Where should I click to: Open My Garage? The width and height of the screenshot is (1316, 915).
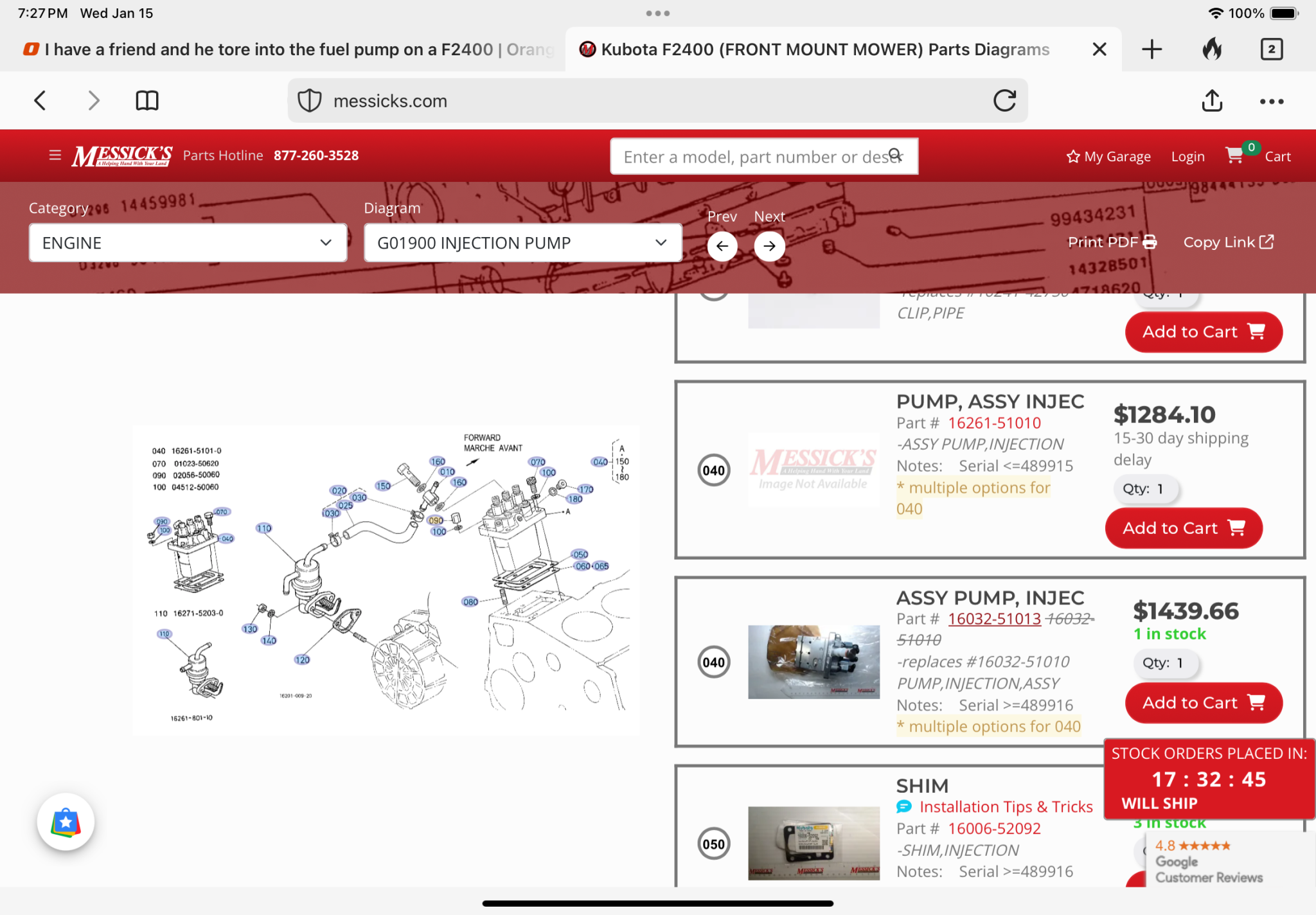[1108, 156]
